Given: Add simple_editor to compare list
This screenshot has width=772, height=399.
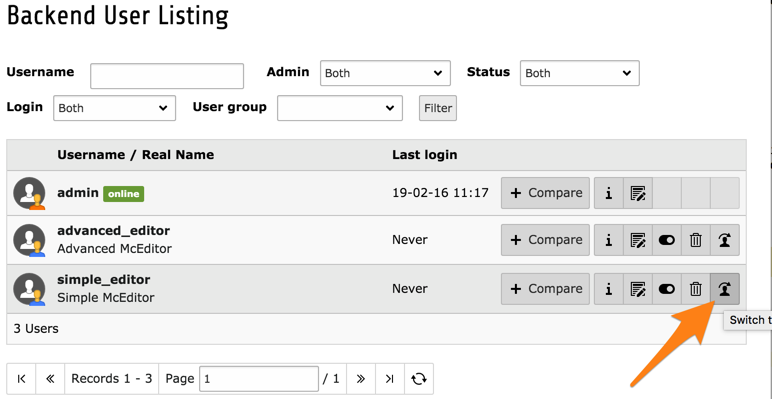Looking at the screenshot, I should (x=545, y=289).
